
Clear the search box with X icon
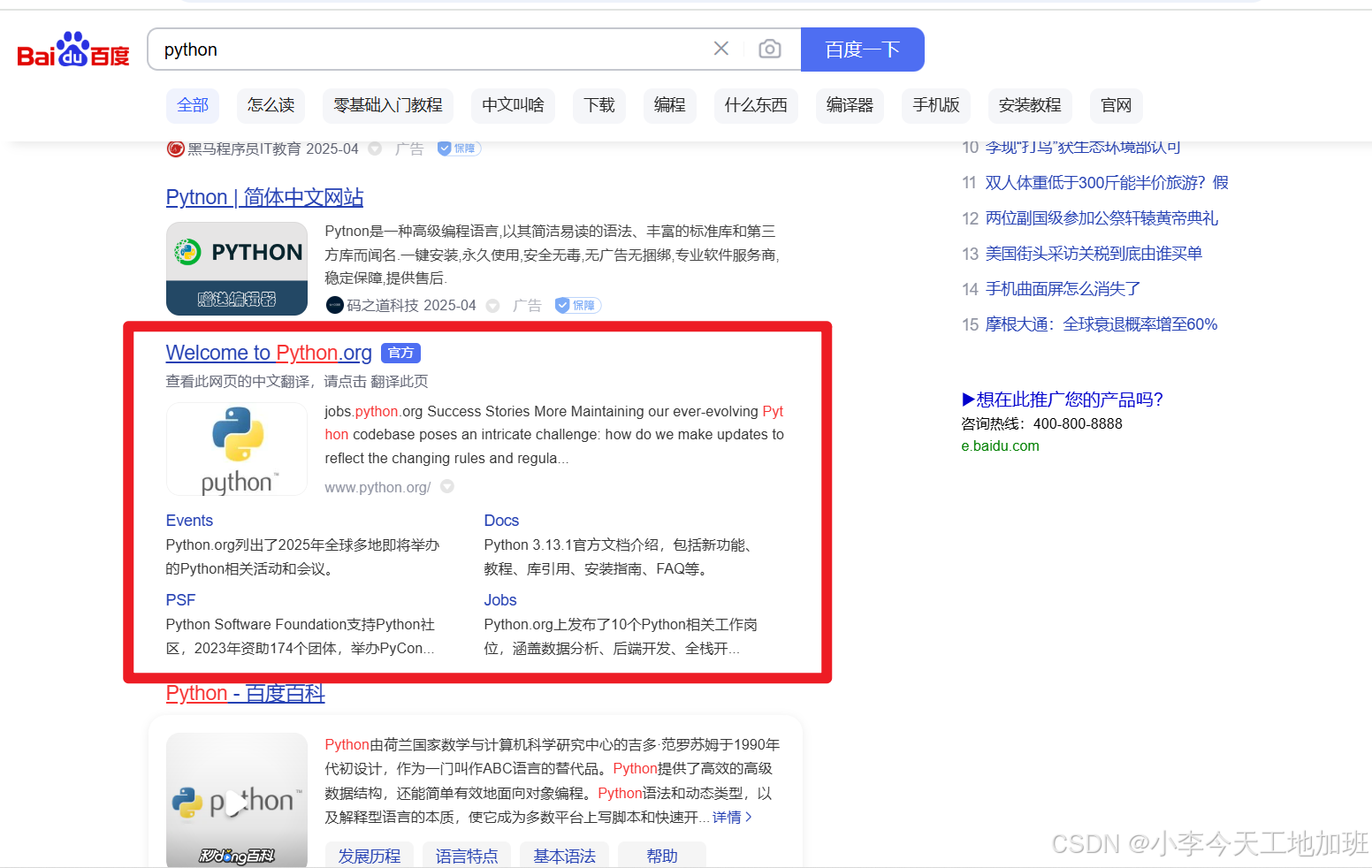click(721, 49)
